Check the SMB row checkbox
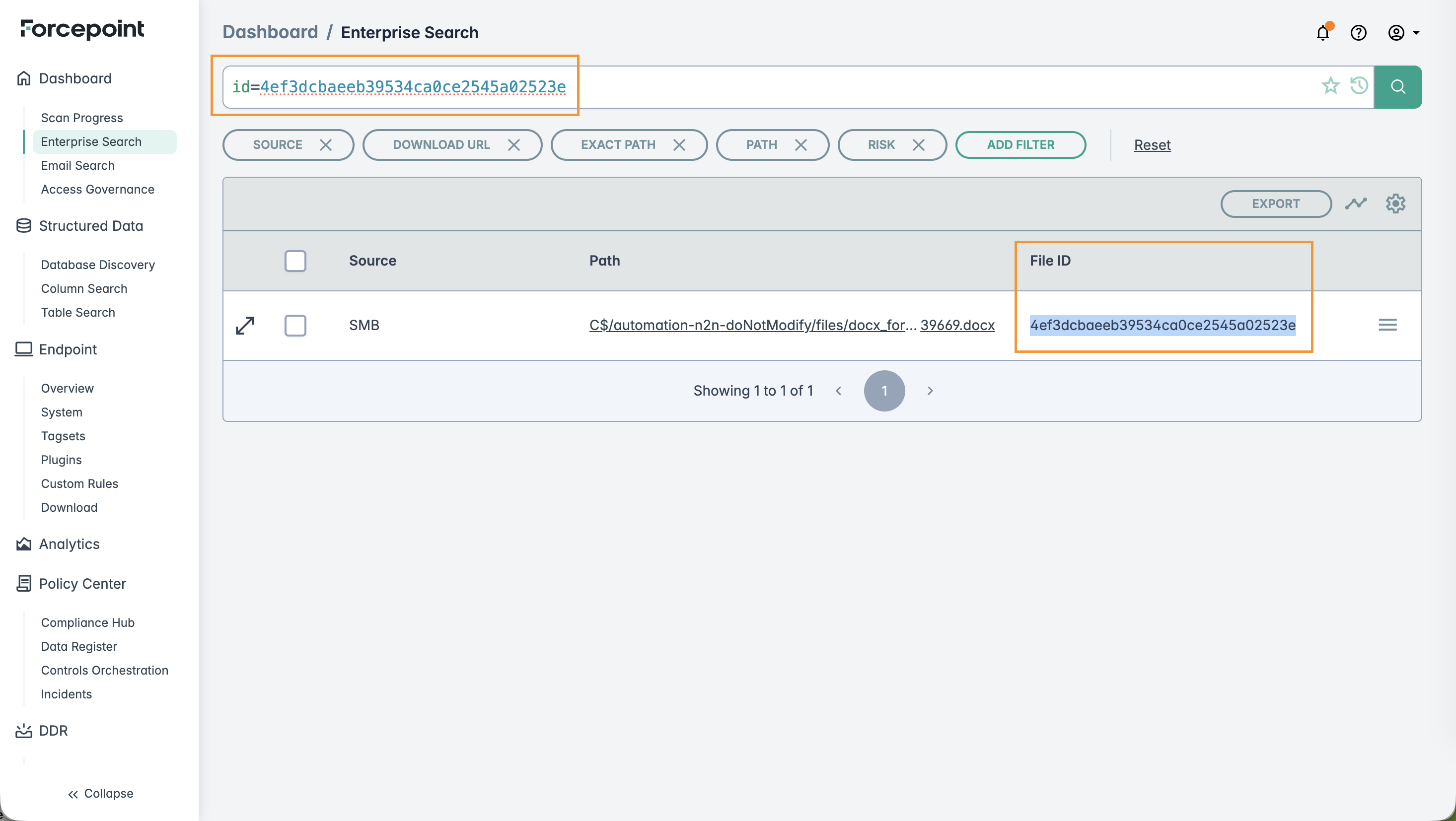This screenshot has height=821, width=1456. (x=295, y=326)
